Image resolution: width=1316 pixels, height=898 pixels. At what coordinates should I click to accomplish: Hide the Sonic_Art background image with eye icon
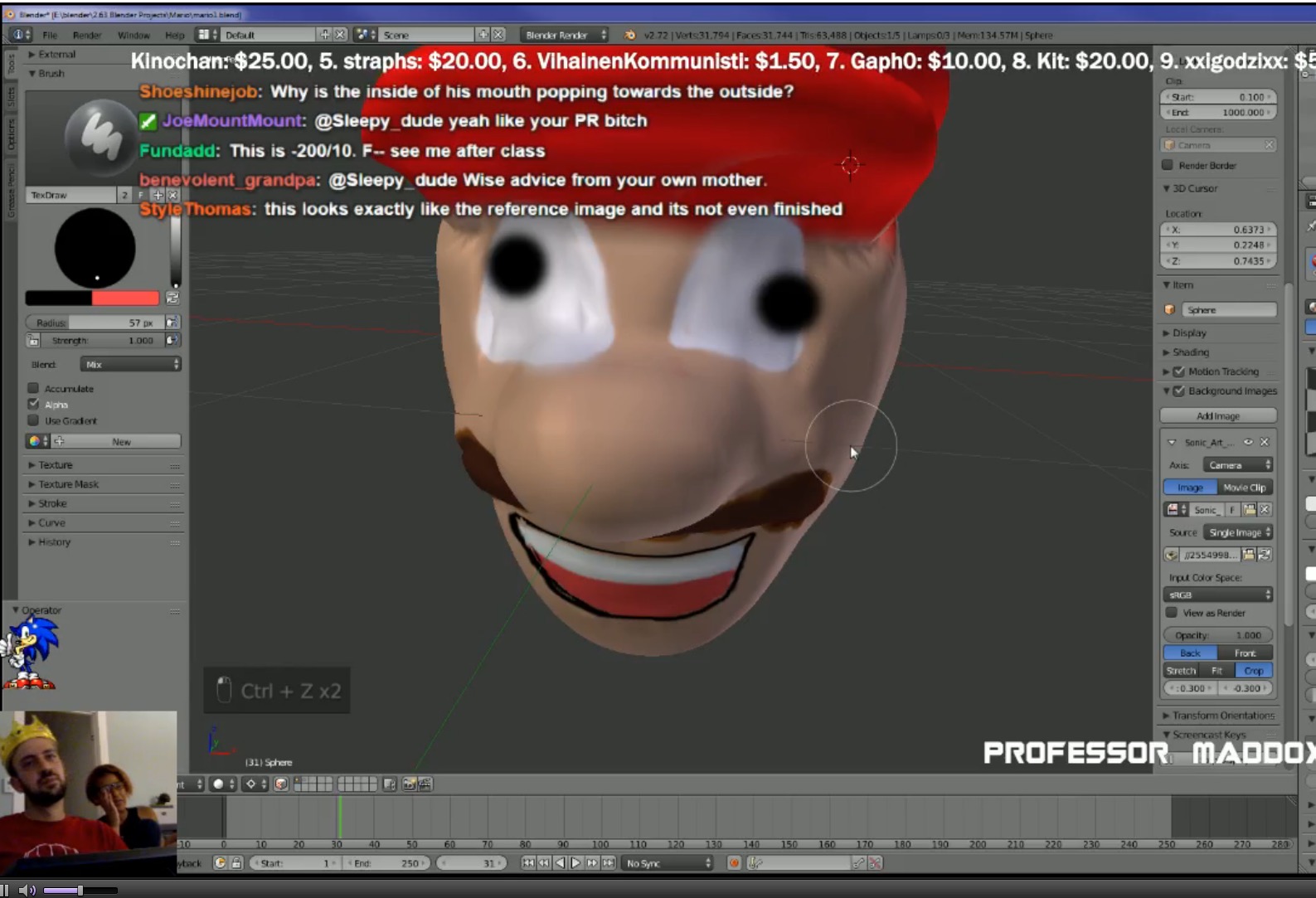(1248, 442)
